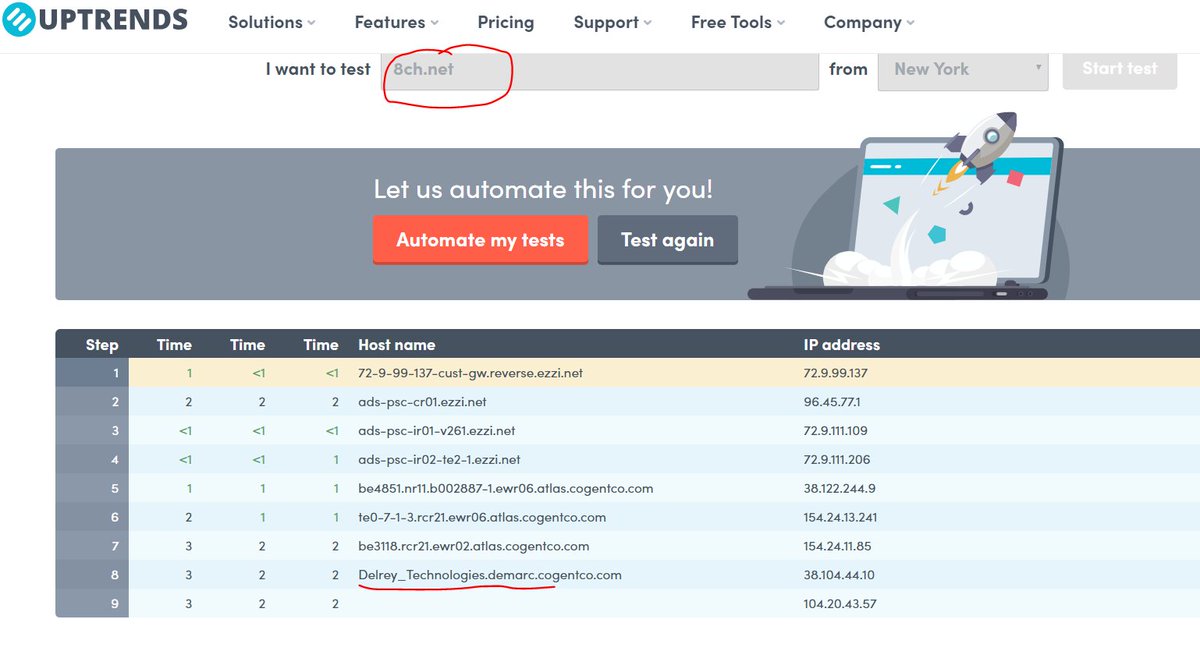Click the "Let us automate this for you!" heading
The height and width of the screenshot is (651, 1200).
(543, 190)
